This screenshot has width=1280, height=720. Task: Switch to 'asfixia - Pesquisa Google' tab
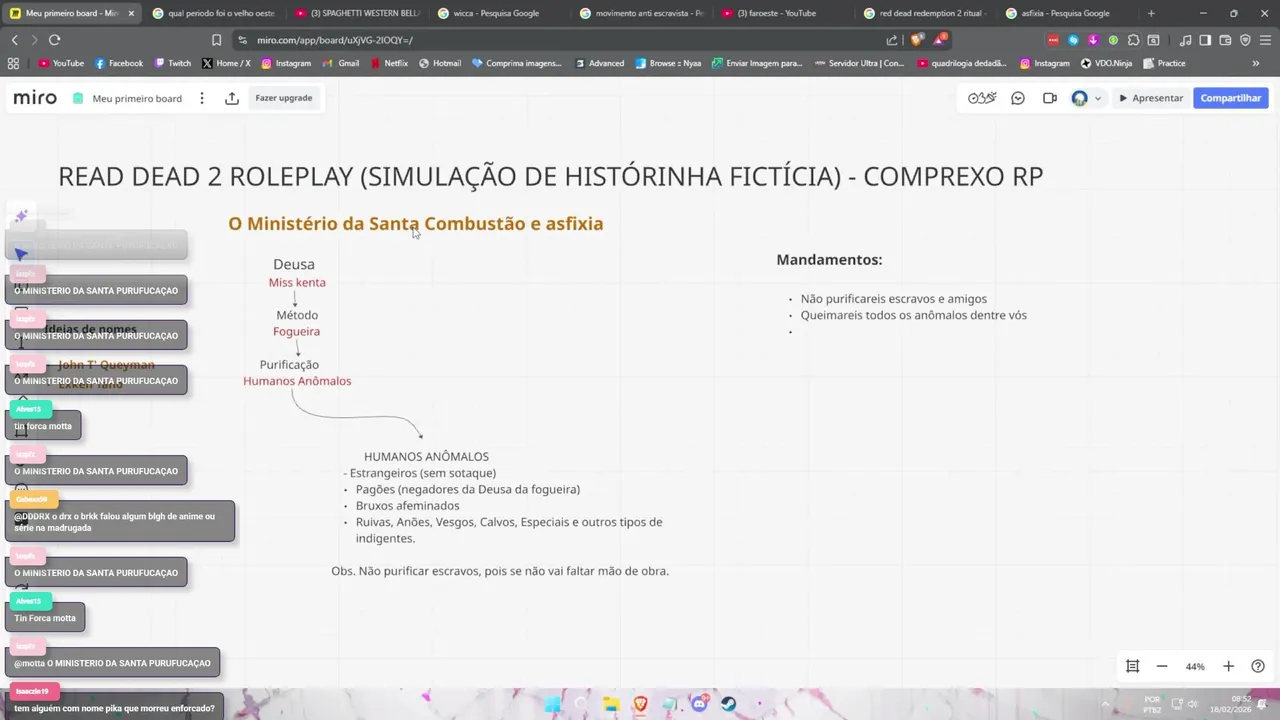pyautogui.click(x=1067, y=13)
